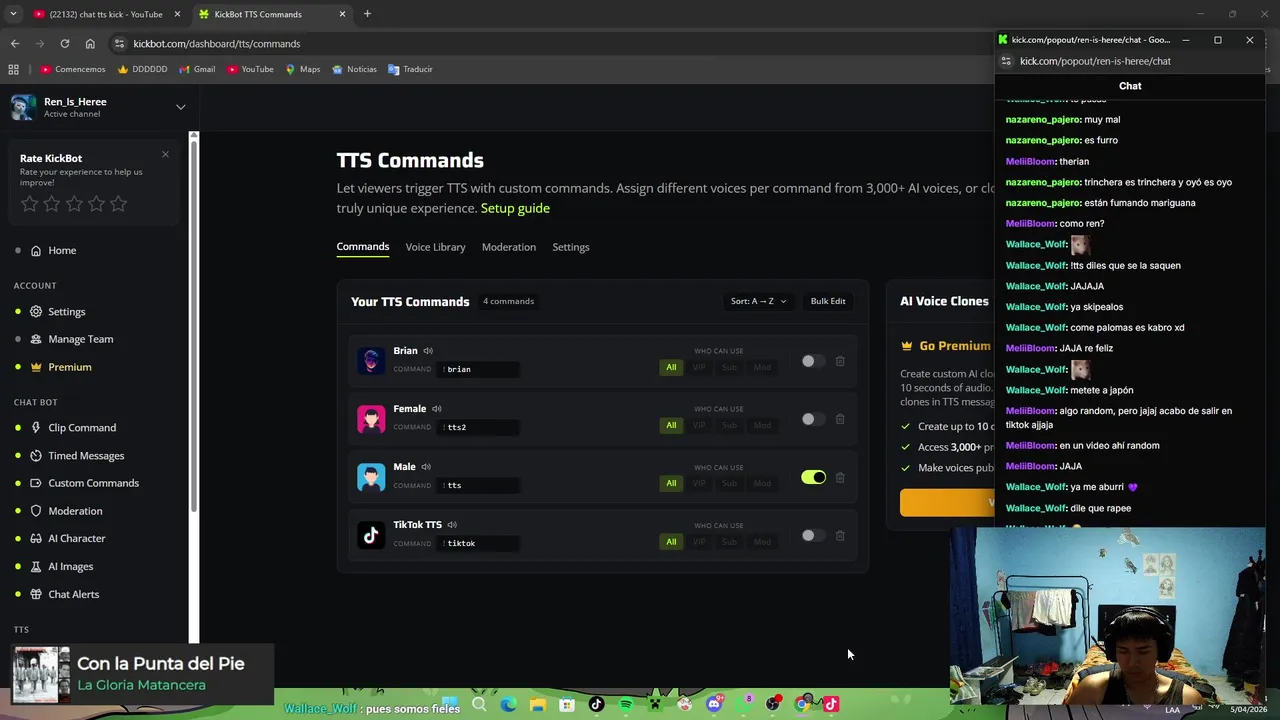
Task: Select VIP permission for the Brian command
Action: tap(699, 367)
